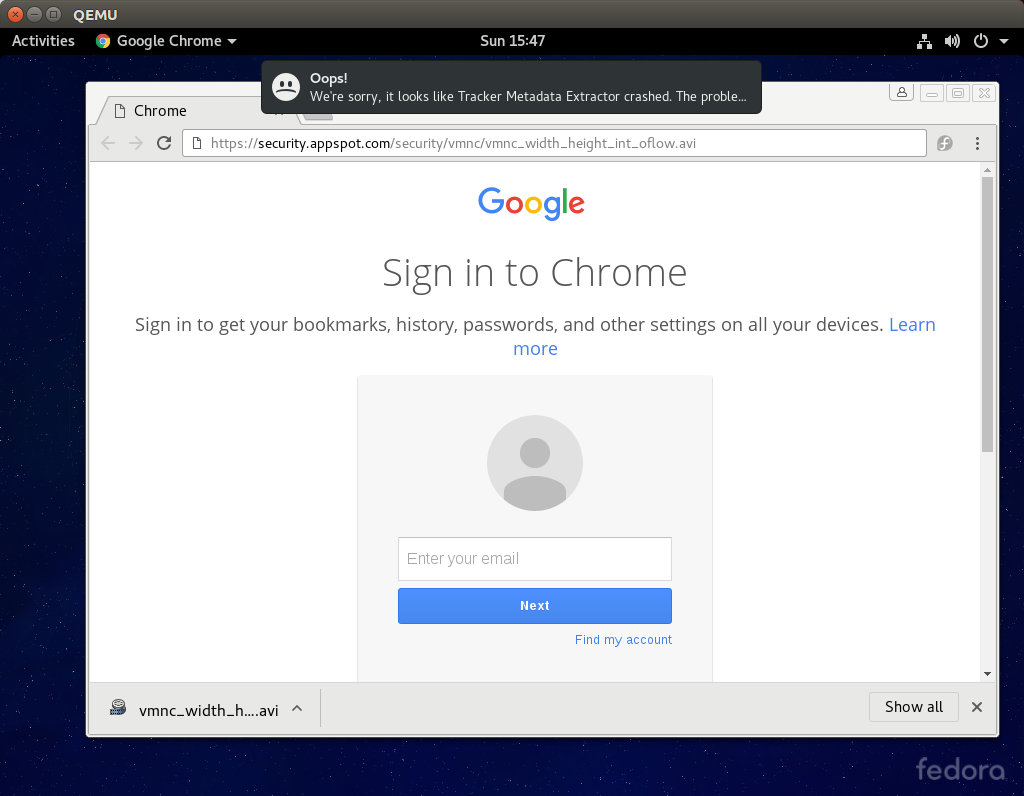The height and width of the screenshot is (796, 1024).
Task: Open the Chrome three-dot menu
Action: pos(977,144)
